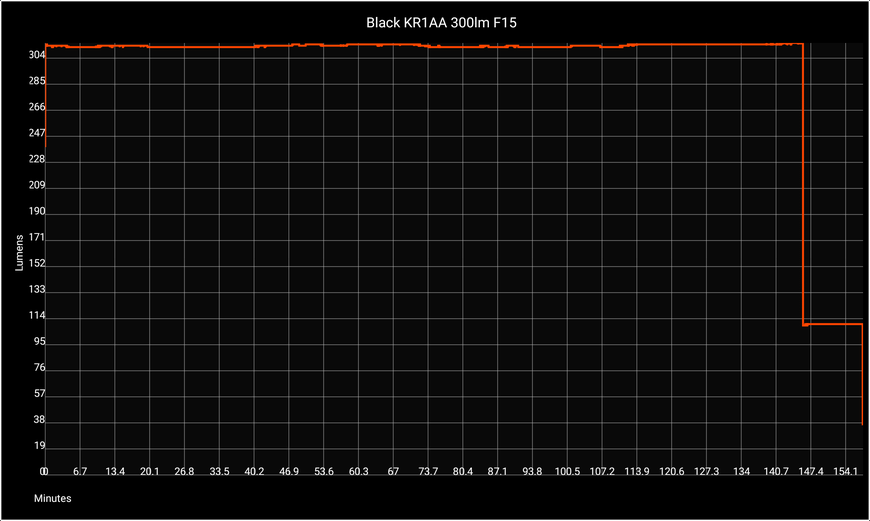870x521 pixels.
Task: Select the 154.1 minute tick label
Action: pos(846,472)
